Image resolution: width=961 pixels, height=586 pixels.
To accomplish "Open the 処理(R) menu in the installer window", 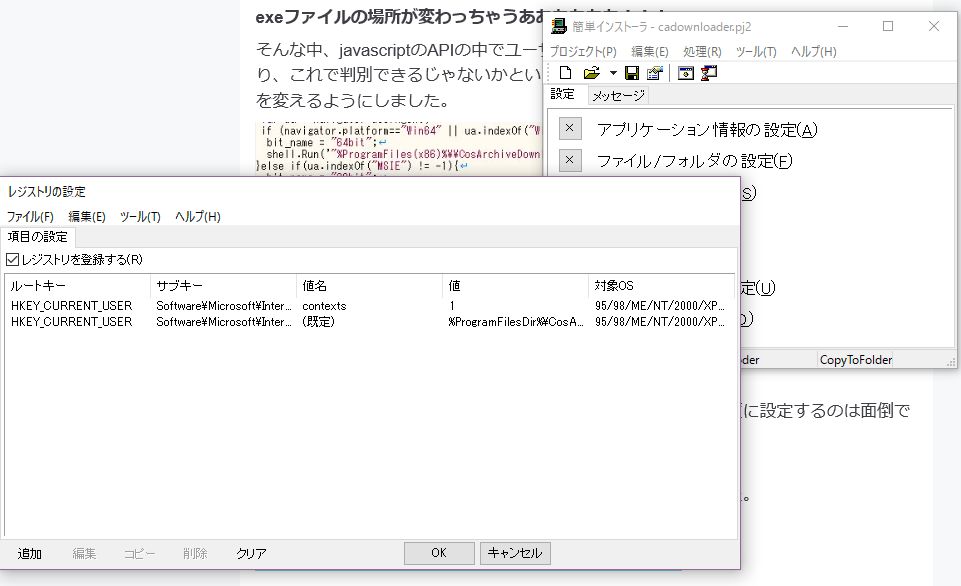I will pyautogui.click(x=702, y=51).
